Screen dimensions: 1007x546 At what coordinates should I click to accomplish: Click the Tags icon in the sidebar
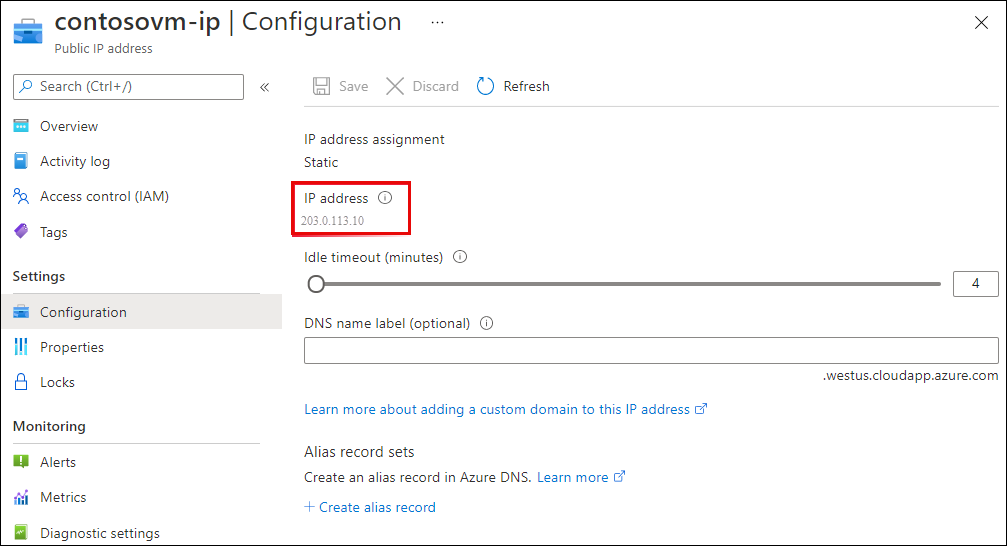pyautogui.click(x=21, y=232)
